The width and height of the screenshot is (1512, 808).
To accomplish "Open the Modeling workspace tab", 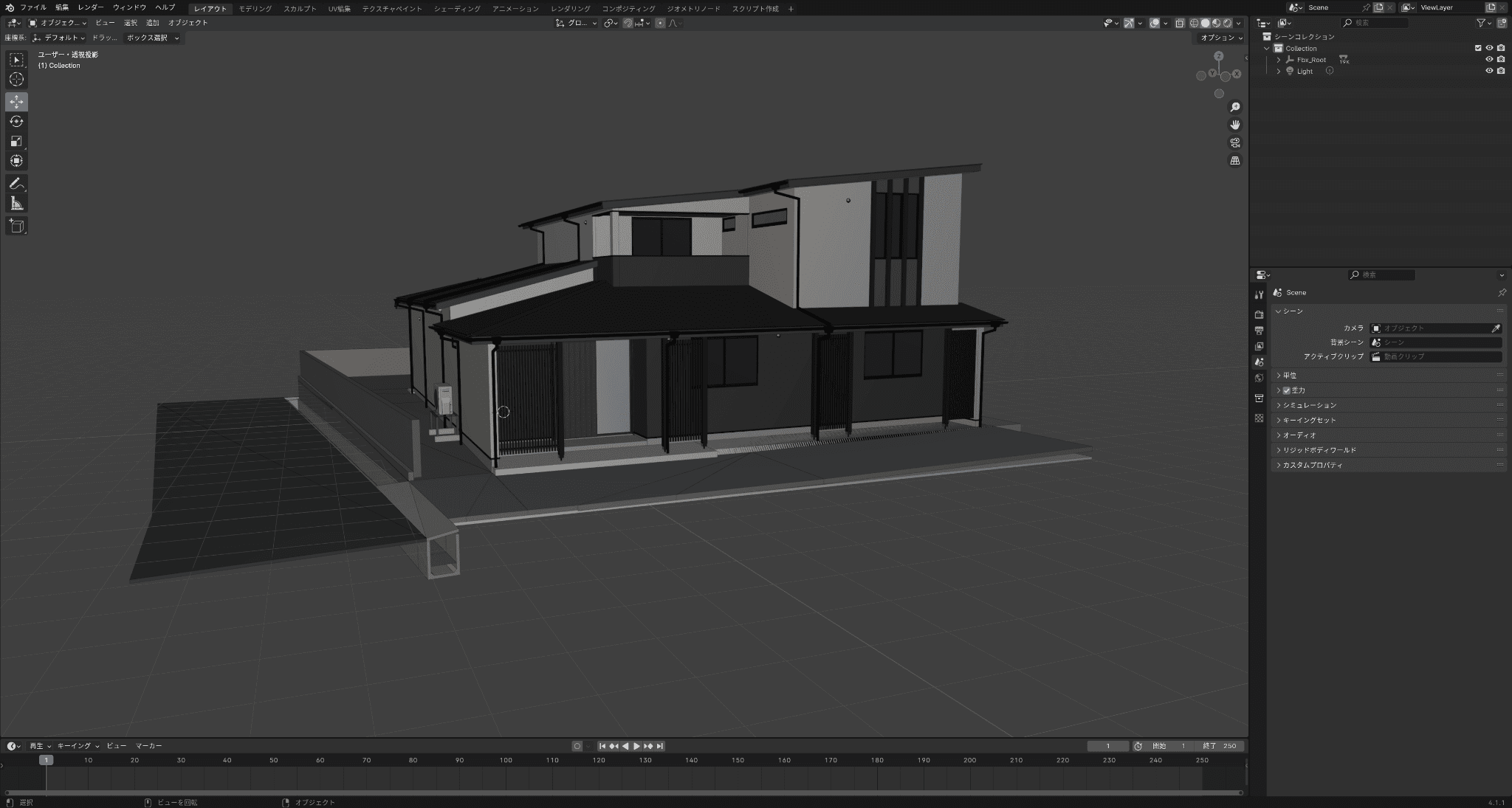I will click(255, 9).
